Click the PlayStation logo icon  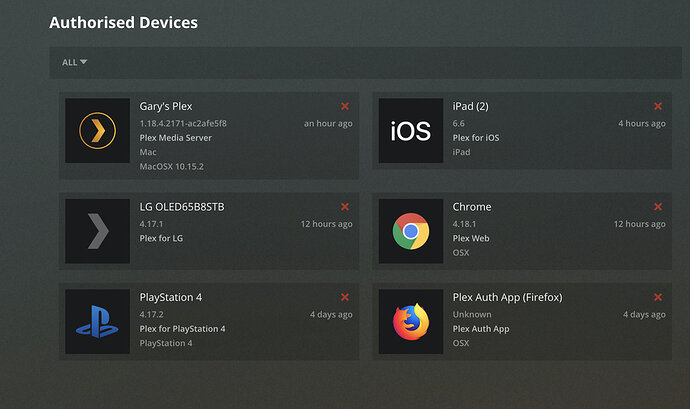(x=97, y=322)
